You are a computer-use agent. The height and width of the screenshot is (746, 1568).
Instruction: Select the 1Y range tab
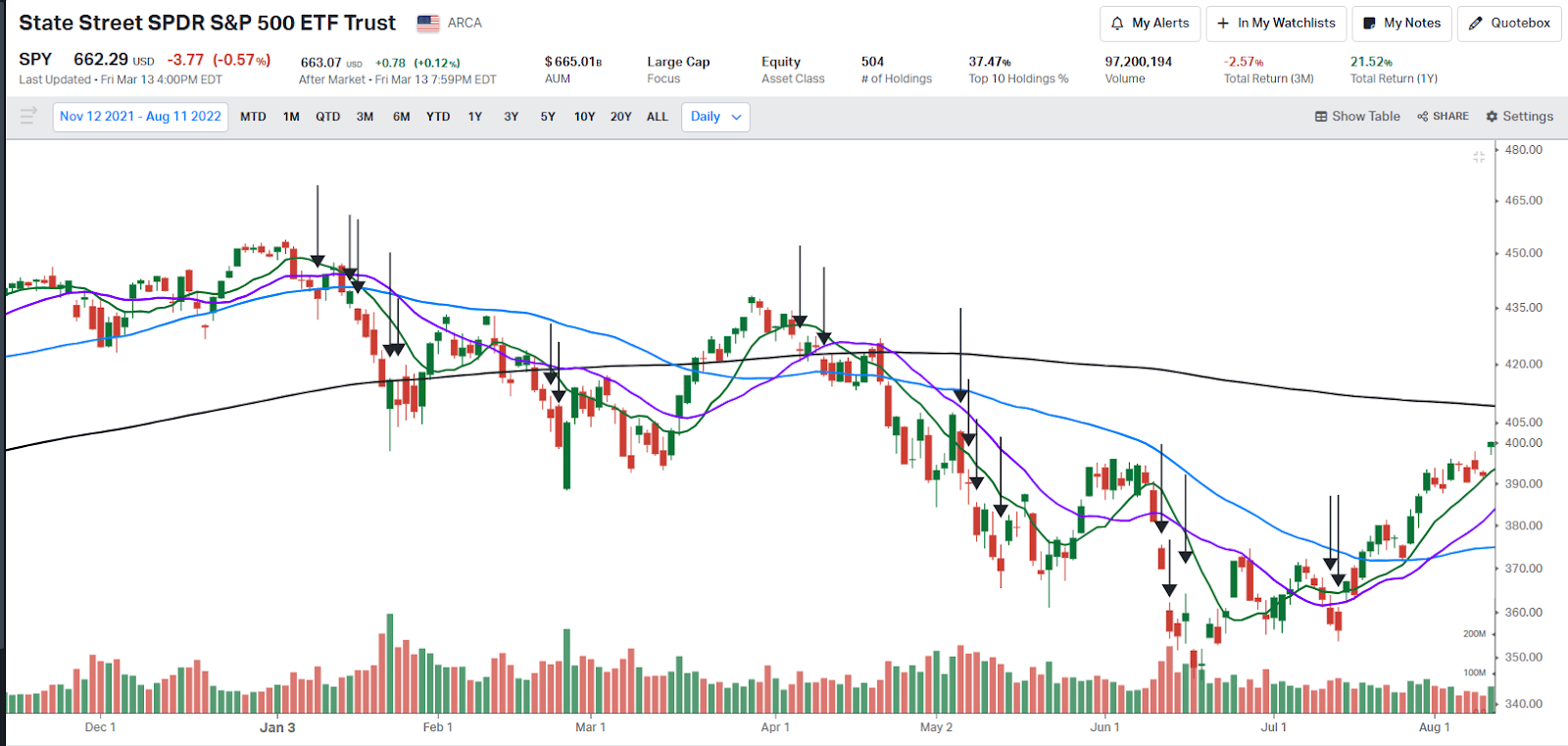(x=474, y=117)
